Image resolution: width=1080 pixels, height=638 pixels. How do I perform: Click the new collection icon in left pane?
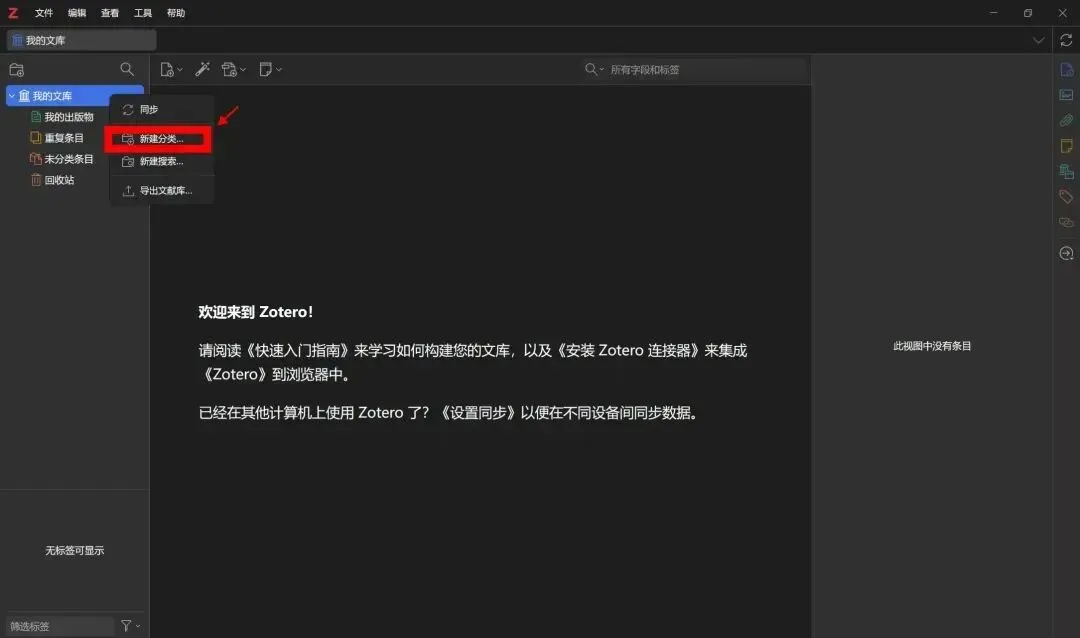point(17,70)
